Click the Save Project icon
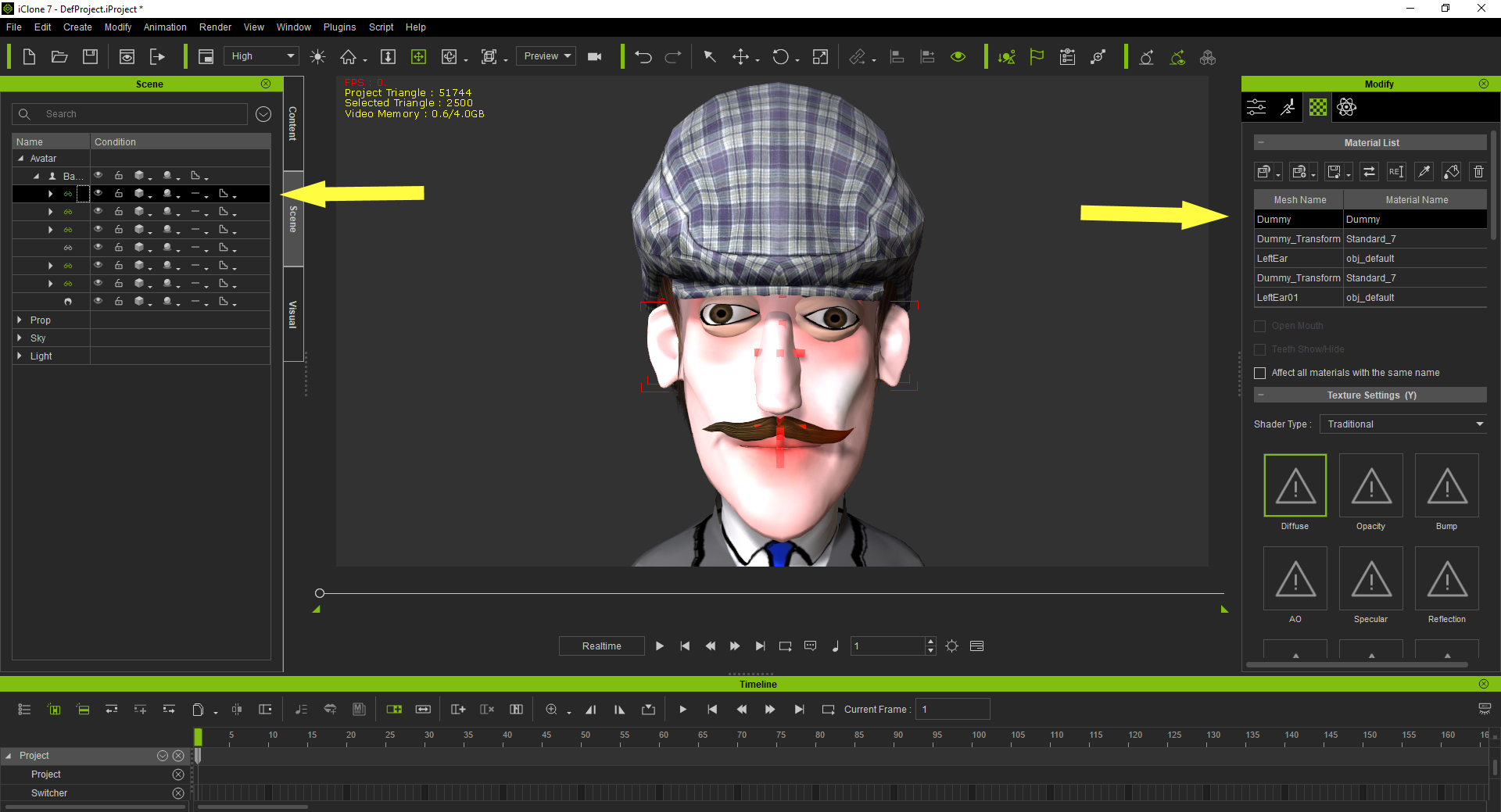The width and height of the screenshot is (1501, 812). point(91,57)
